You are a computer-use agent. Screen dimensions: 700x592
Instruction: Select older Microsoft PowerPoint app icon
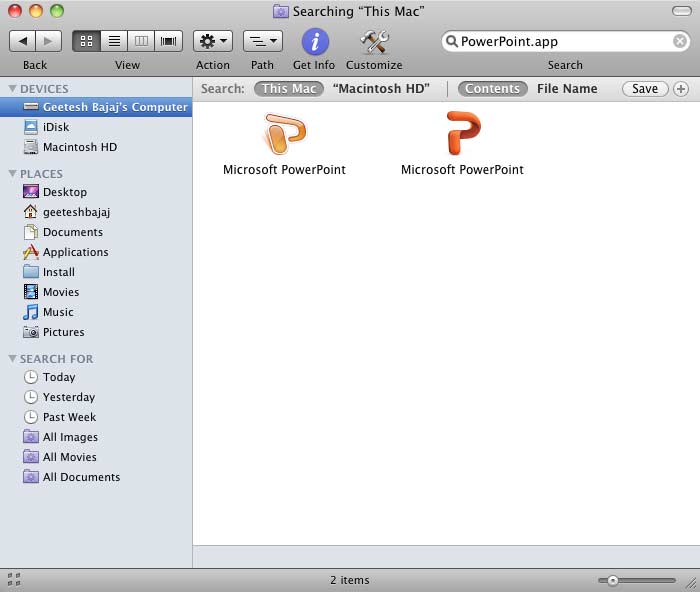(x=284, y=134)
